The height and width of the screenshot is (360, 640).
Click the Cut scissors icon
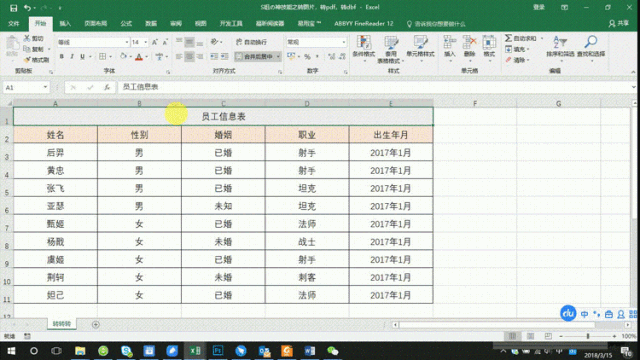[x=27, y=38]
